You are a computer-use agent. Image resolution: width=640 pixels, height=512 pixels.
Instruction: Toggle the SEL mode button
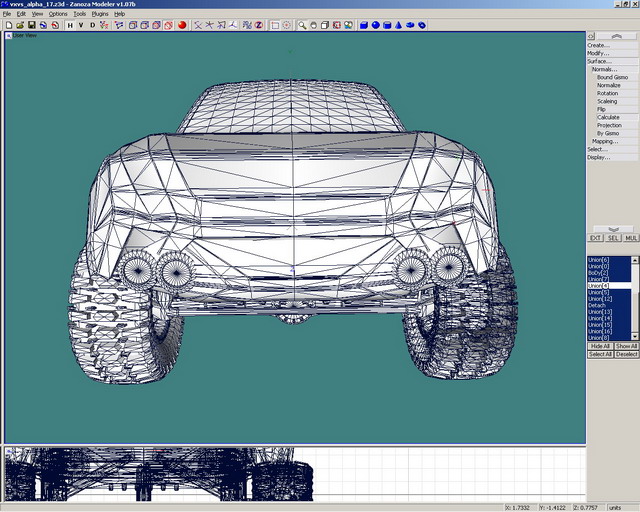(x=613, y=238)
